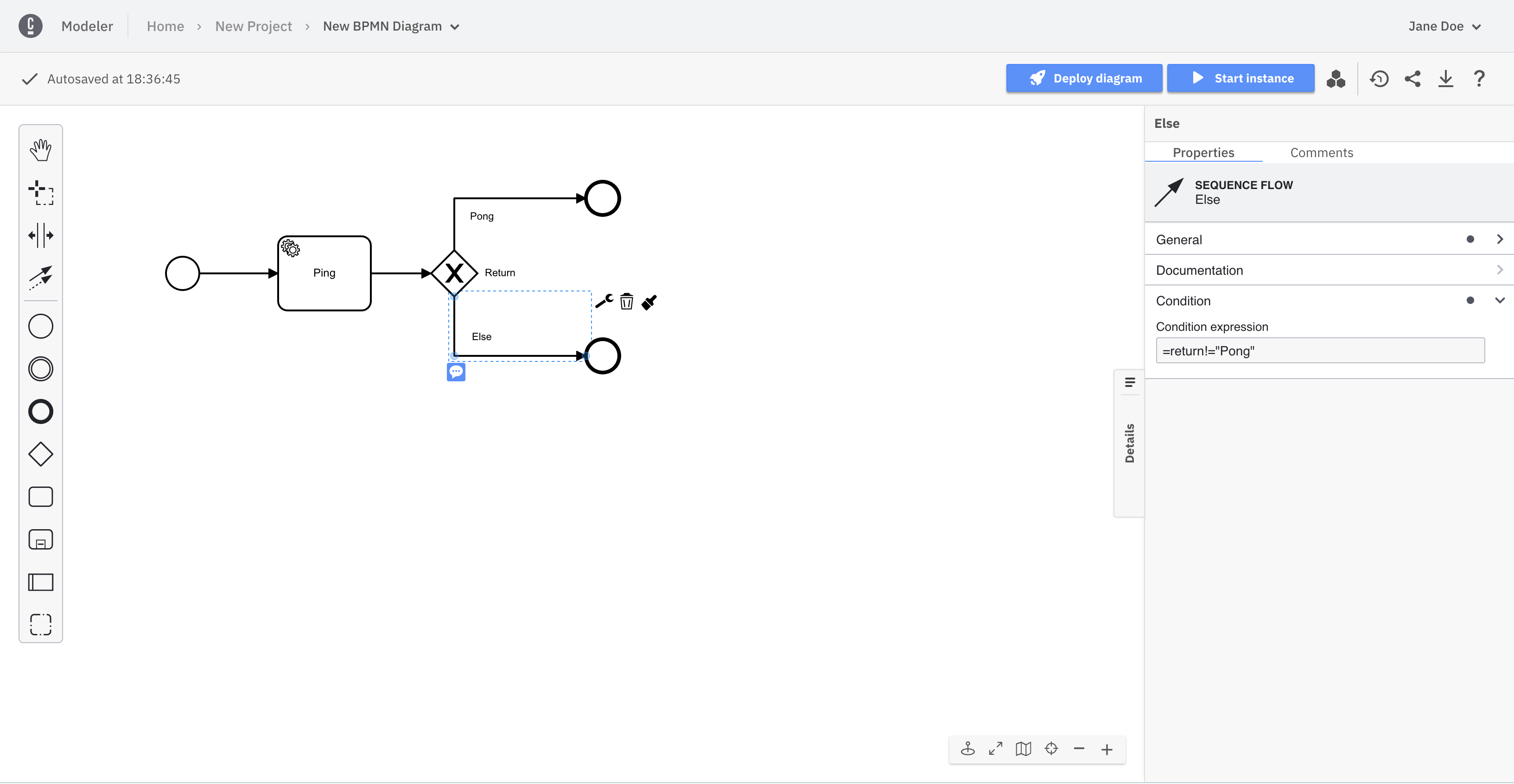
Task: Click the trash icon to delete Else flow
Action: click(627, 302)
